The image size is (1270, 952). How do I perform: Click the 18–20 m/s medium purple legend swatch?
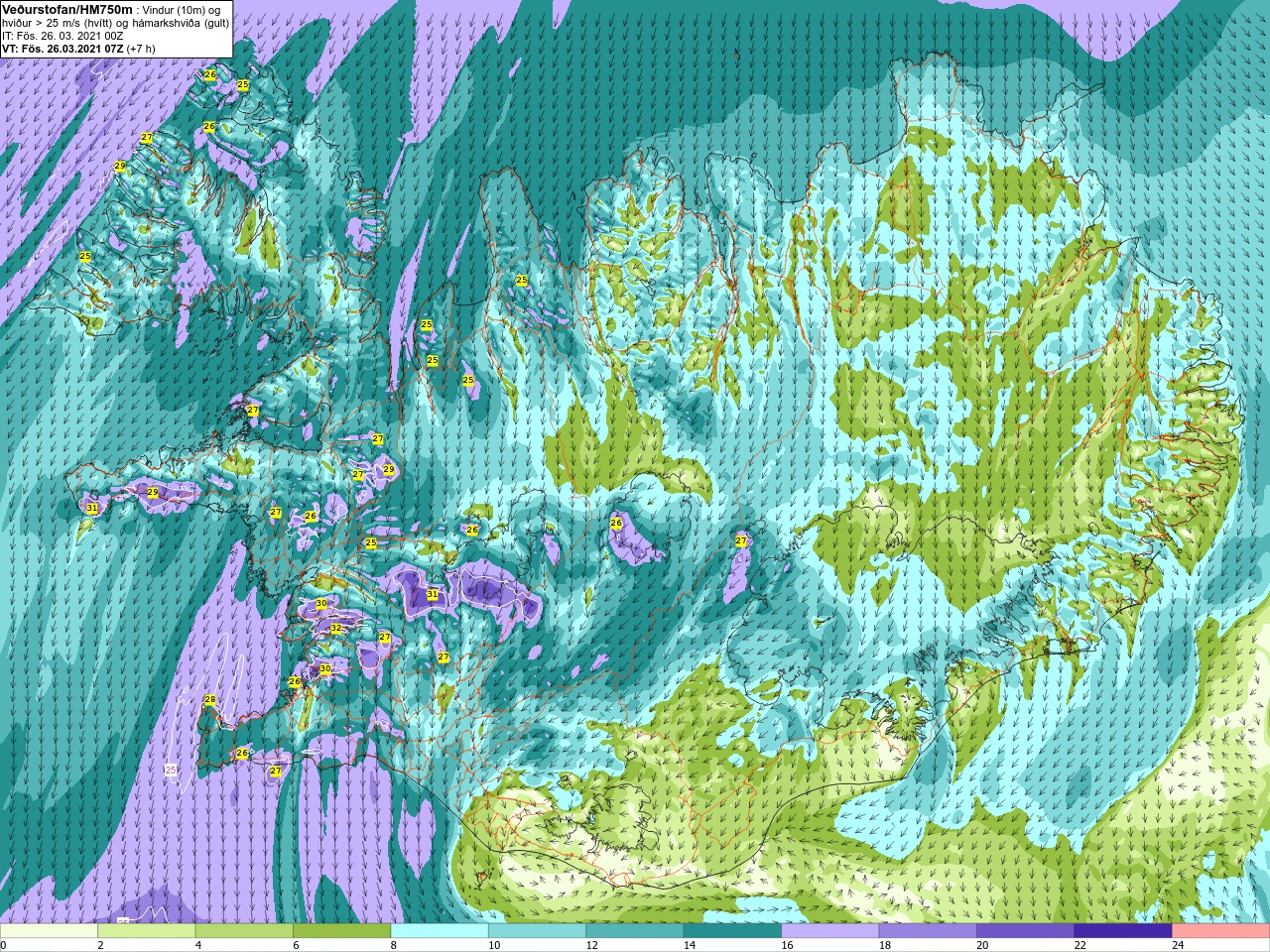tap(928, 931)
